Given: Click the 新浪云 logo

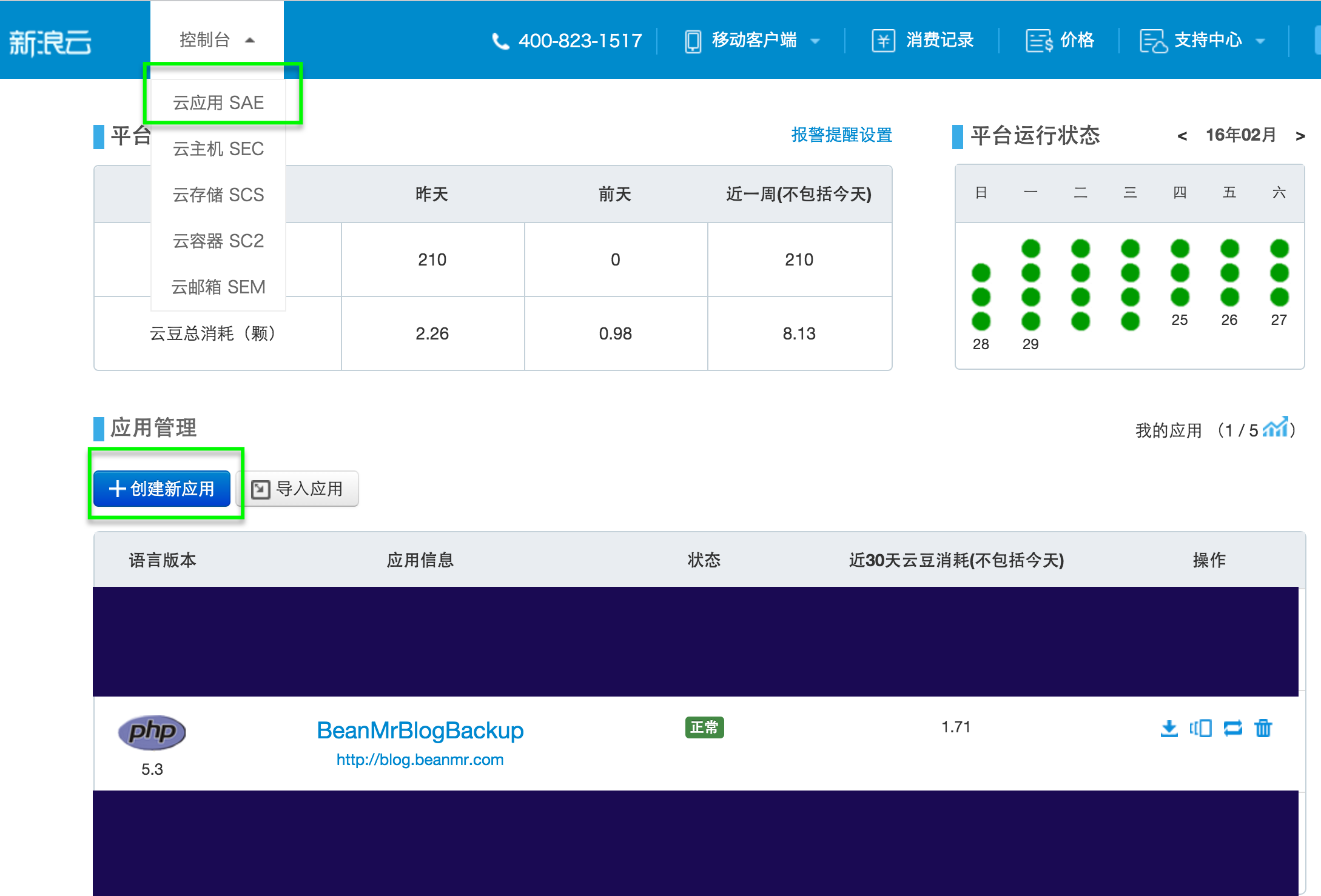Looking at the screenshot, I should (x=50, y=42).
